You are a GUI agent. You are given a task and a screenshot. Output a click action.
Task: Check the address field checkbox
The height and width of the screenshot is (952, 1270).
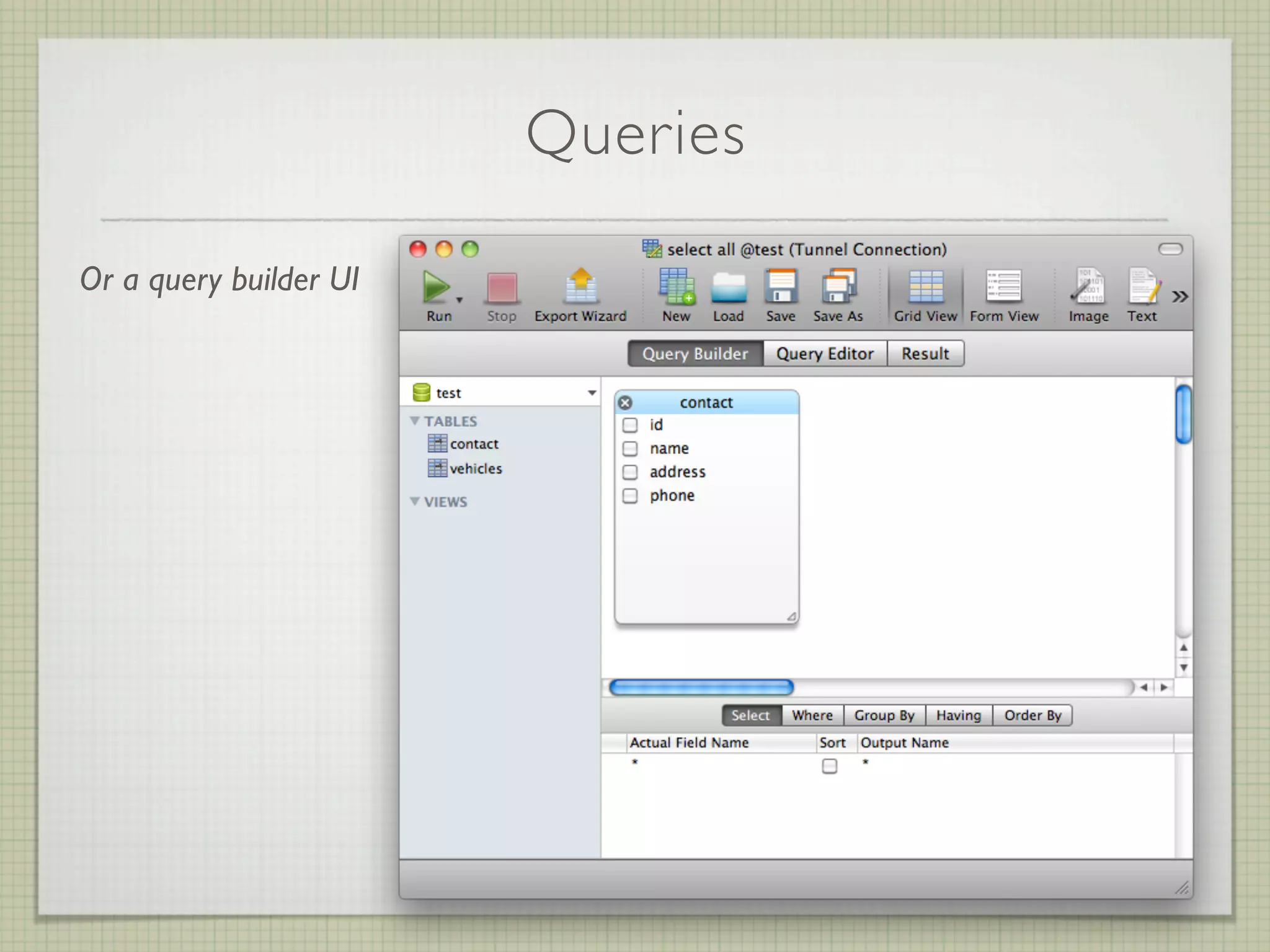(630, 472)
